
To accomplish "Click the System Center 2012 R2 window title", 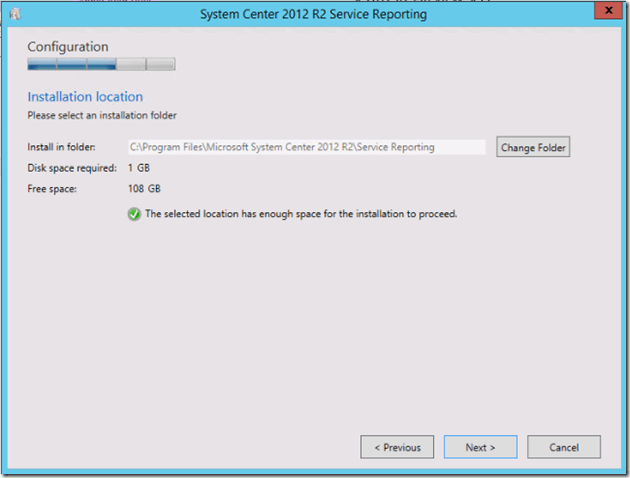I will [x=313, y=15].
